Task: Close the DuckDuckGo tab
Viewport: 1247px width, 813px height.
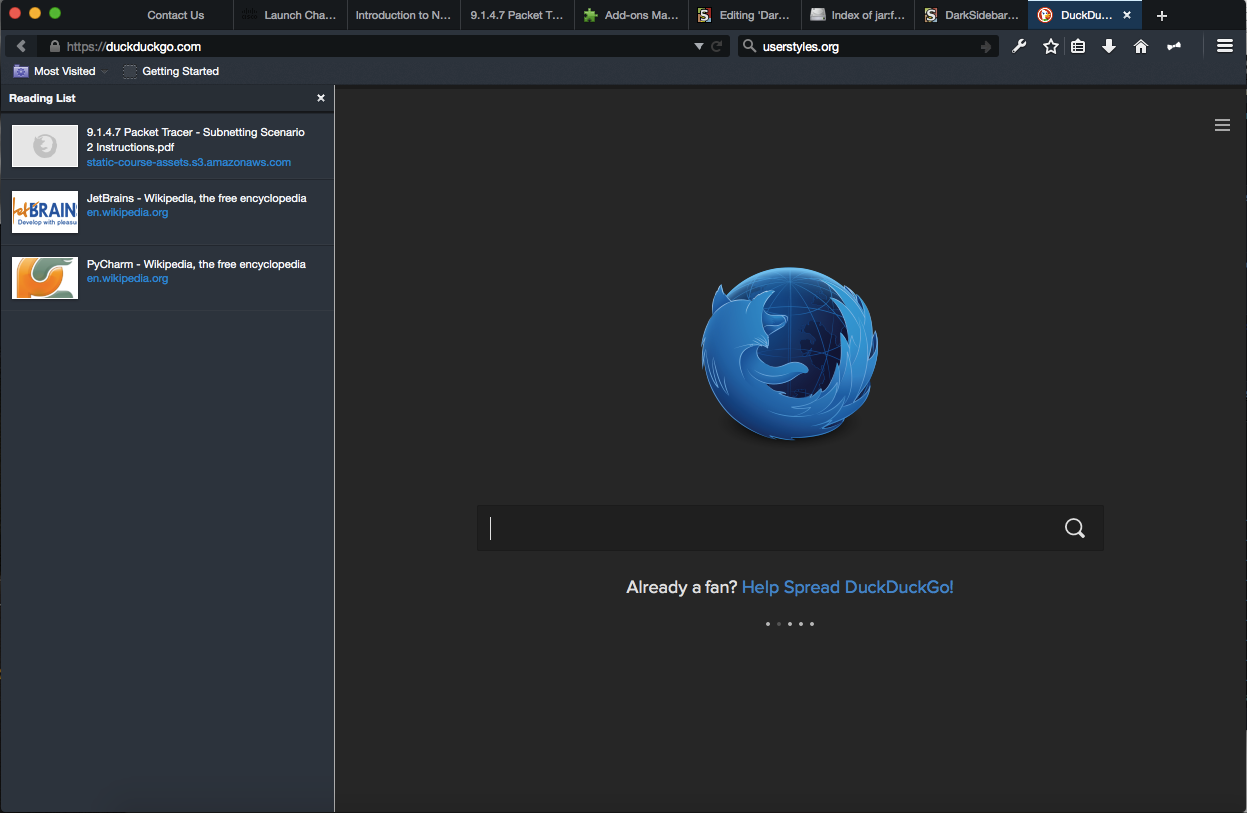Action: (1127, 15)
